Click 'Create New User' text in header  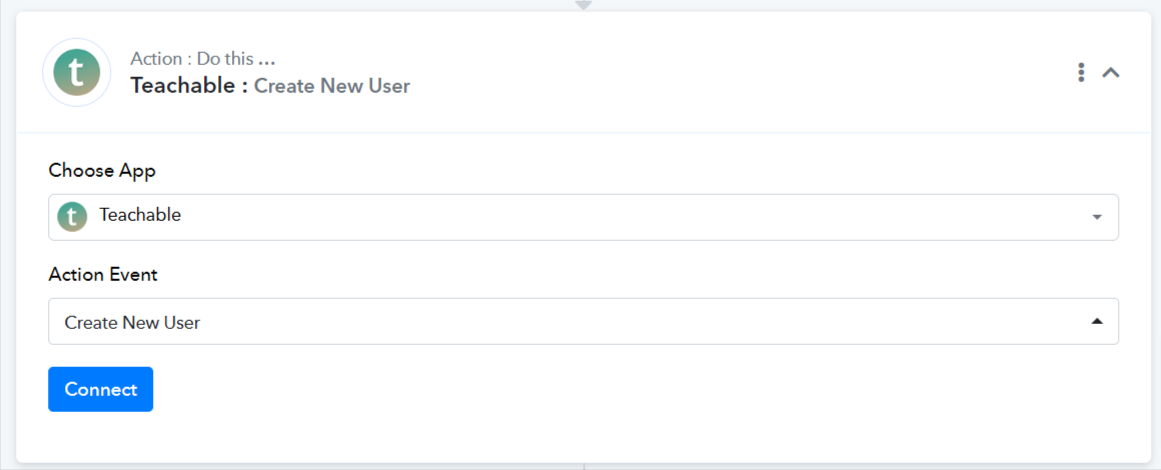click(x=332, y=86)
